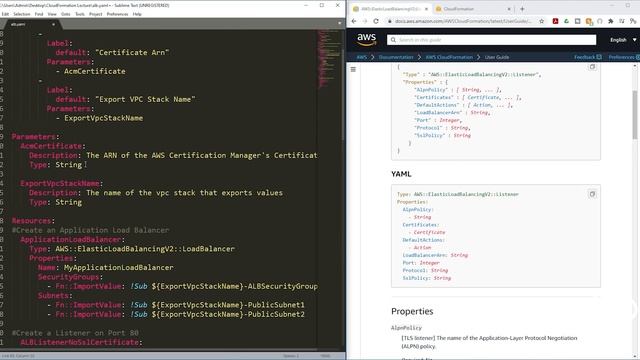640x360 pixels.
Task: Click the browser forward arrow
Action: tap(365, 21)
